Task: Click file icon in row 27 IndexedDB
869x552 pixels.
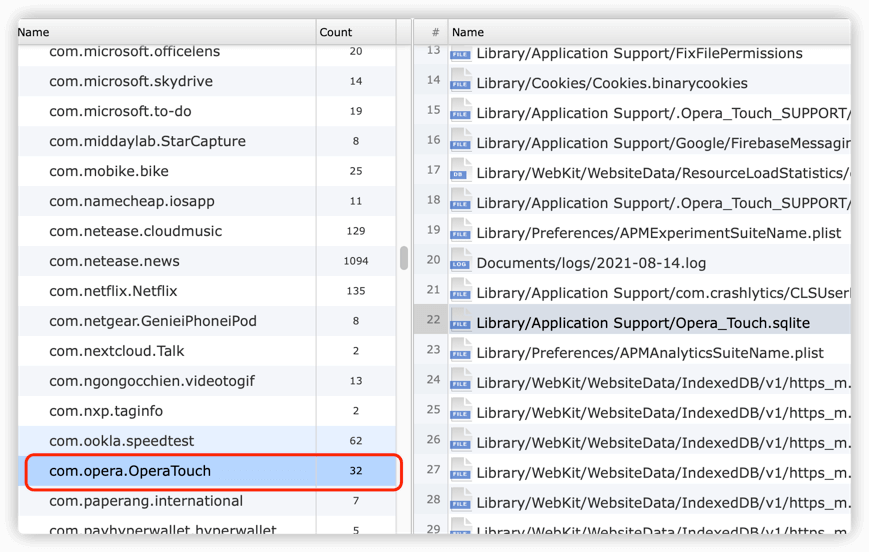Action: tap(460, 471)
